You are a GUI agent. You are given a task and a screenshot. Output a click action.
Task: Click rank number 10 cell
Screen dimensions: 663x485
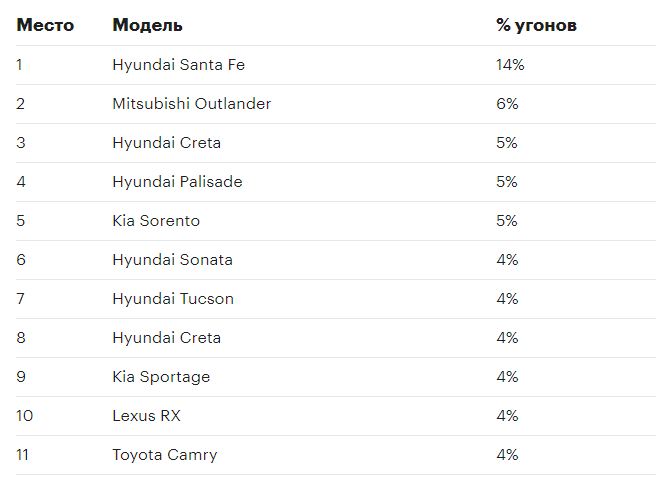click(25, 416)
